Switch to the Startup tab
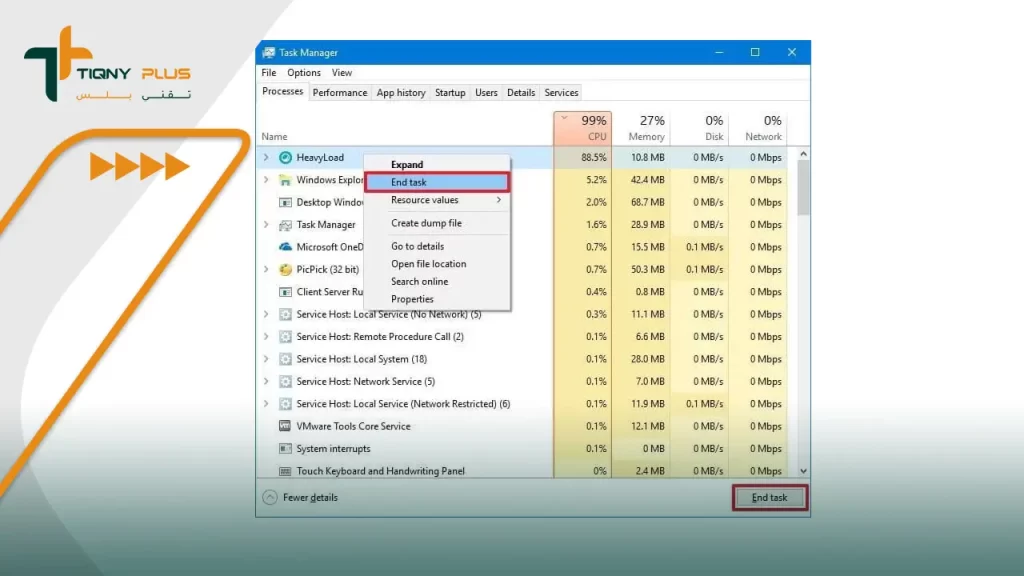This screenshot has width=1024, height=576. point(450,93)
